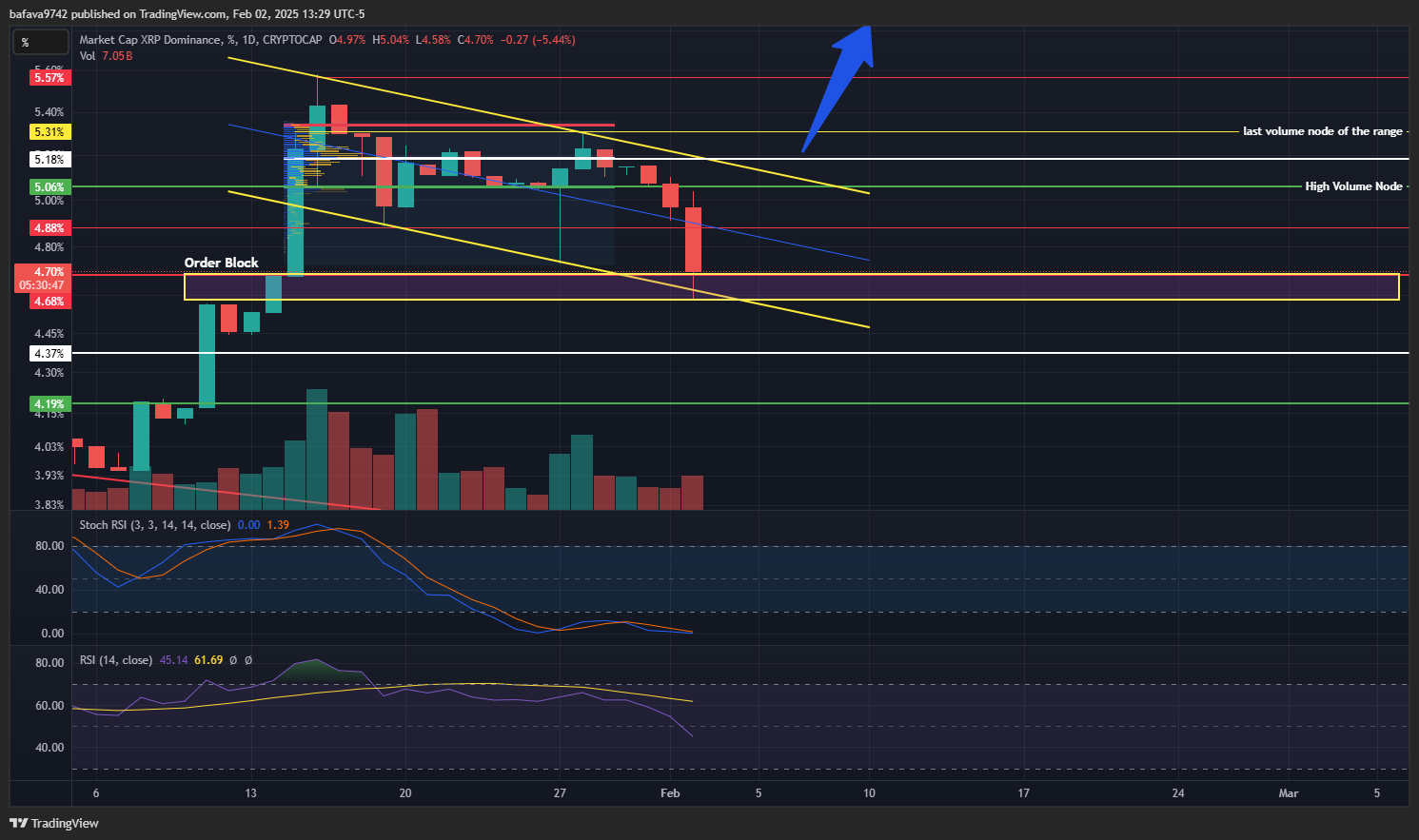Click the % scale box above price axis

click(41, 42)
